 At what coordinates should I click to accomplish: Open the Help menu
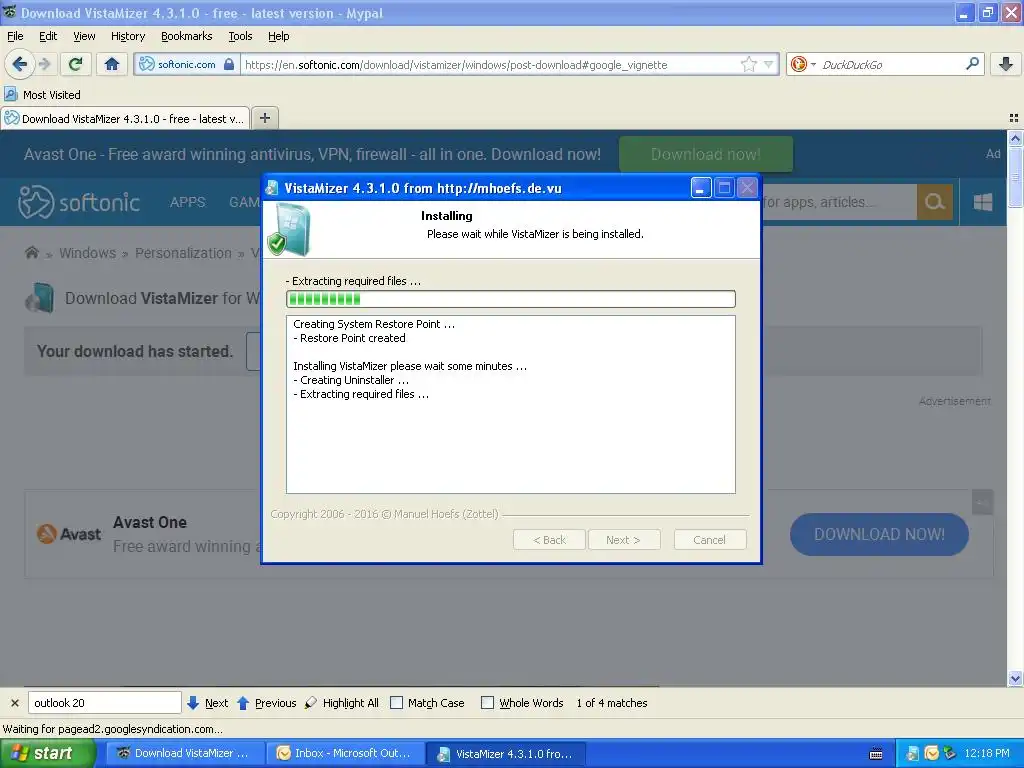278,36
